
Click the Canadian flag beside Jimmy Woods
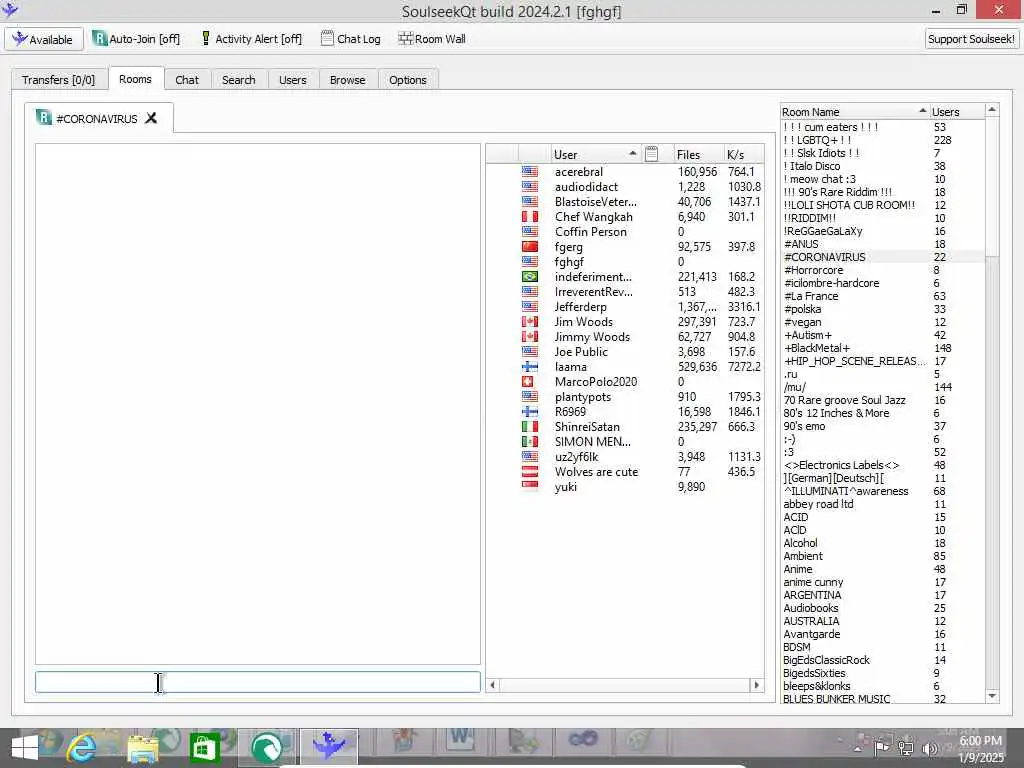pos(530,337)
